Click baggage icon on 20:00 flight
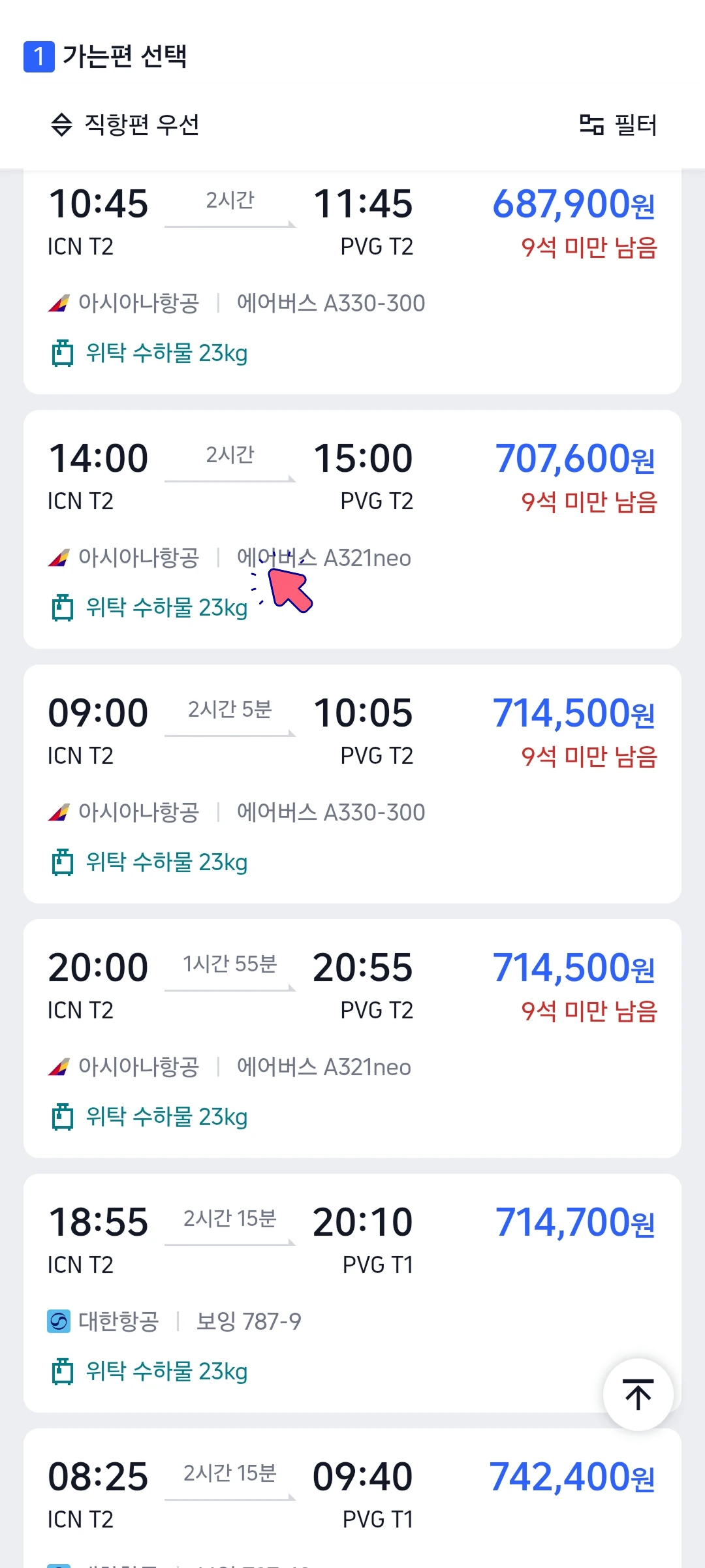 [63, 1117]
